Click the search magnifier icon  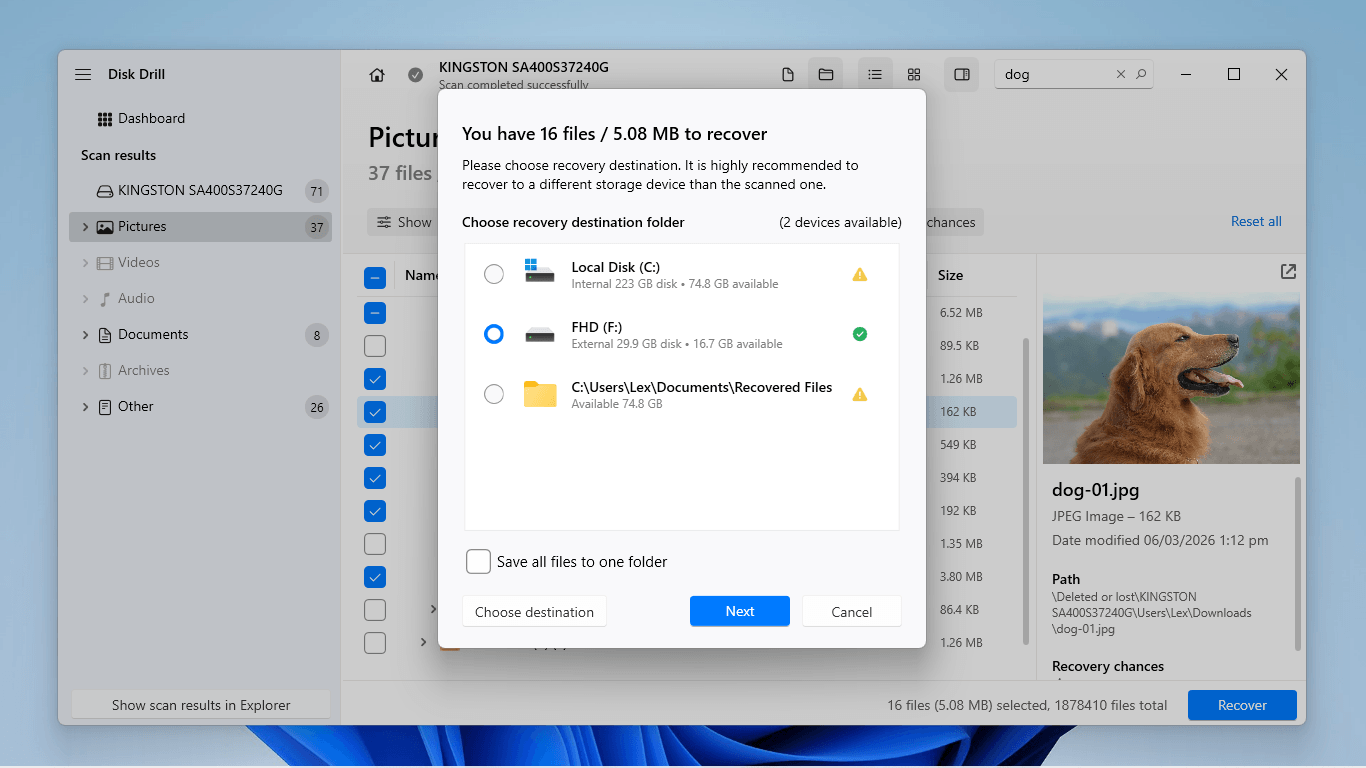pos(1141,75)
